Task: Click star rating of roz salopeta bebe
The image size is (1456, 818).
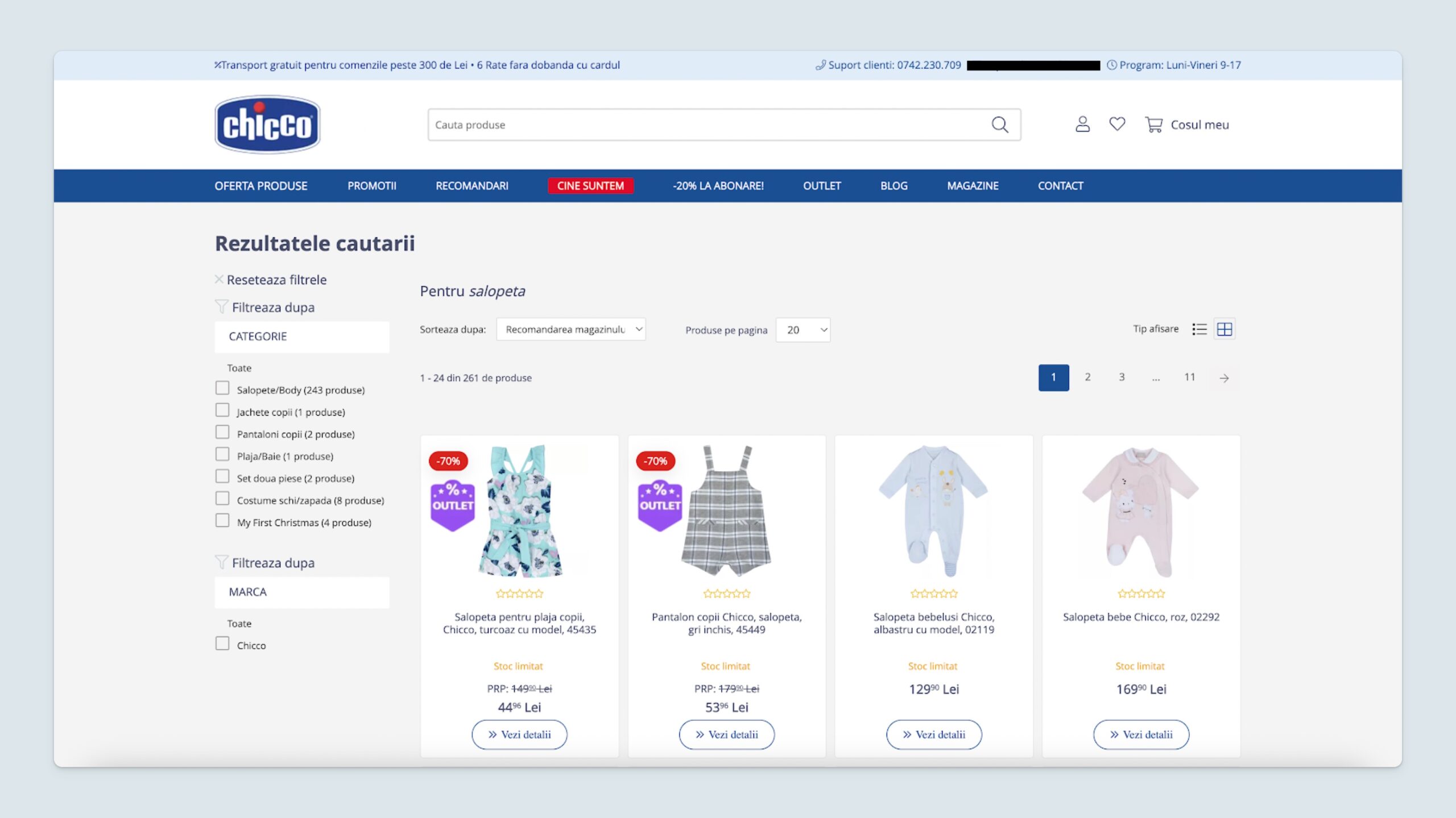Action: point(1141,593)
